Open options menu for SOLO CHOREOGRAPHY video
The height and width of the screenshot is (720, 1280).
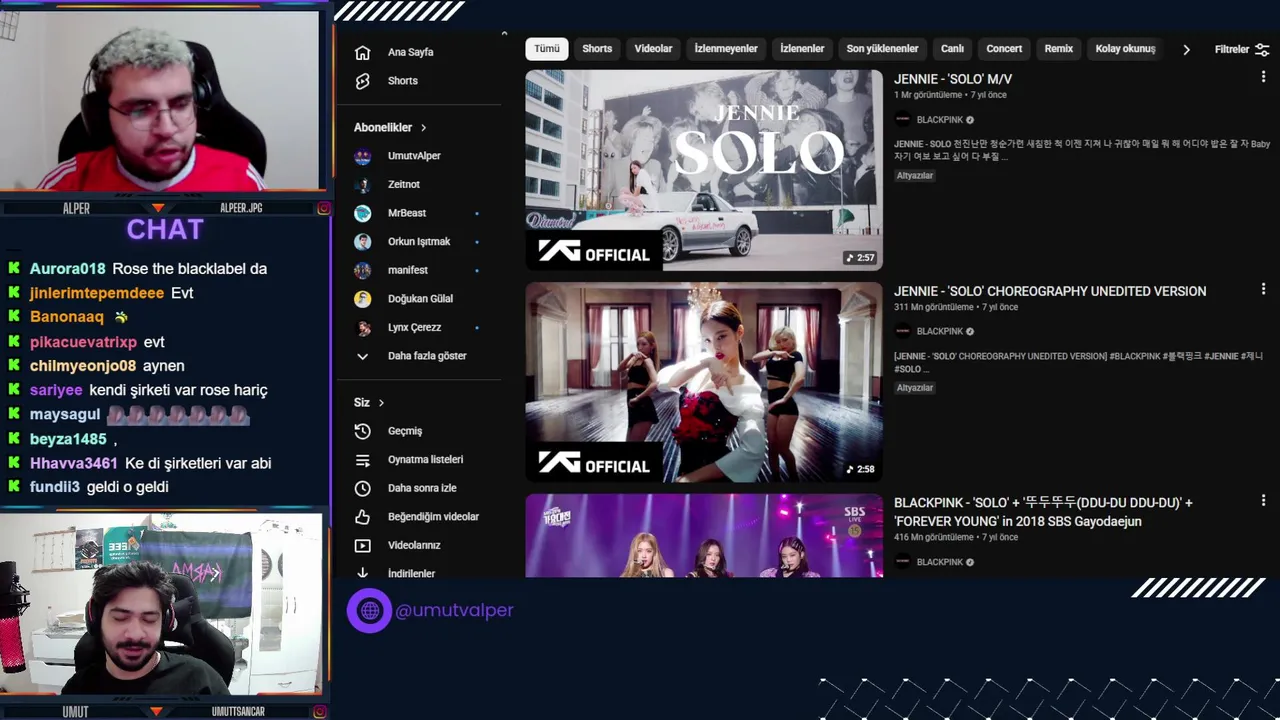tap(1264, 289)
